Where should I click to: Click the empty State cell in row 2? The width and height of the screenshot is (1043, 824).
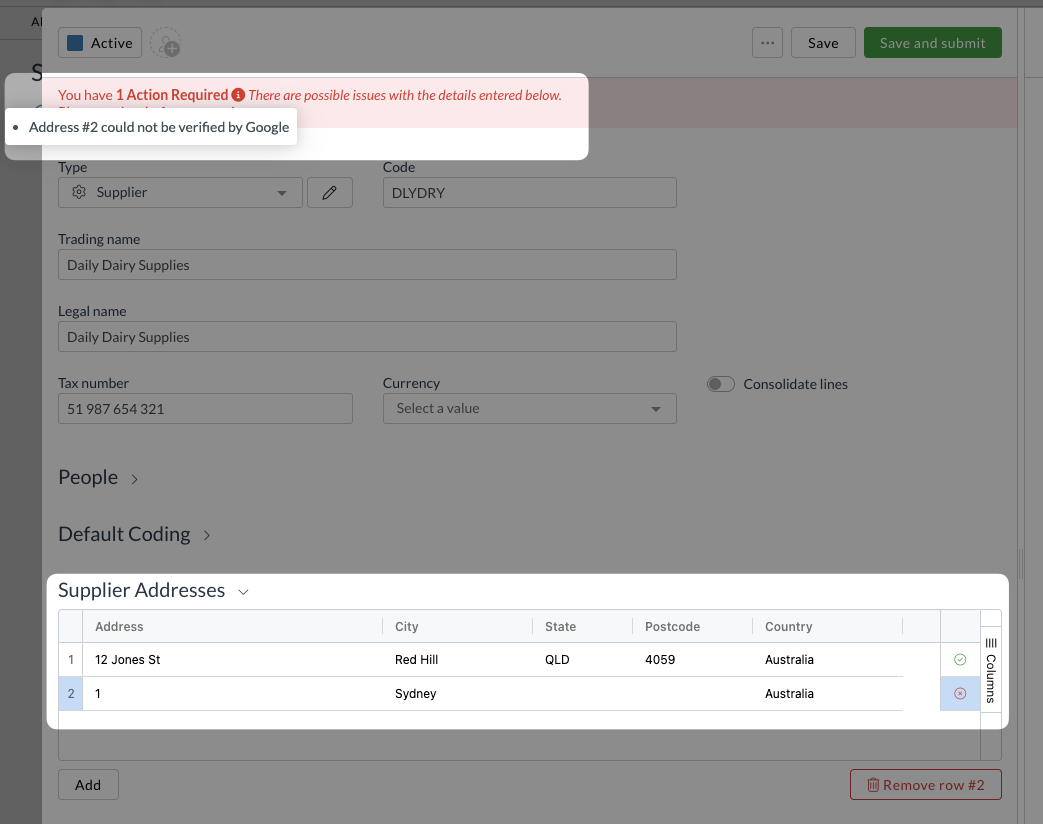(582, 694)
